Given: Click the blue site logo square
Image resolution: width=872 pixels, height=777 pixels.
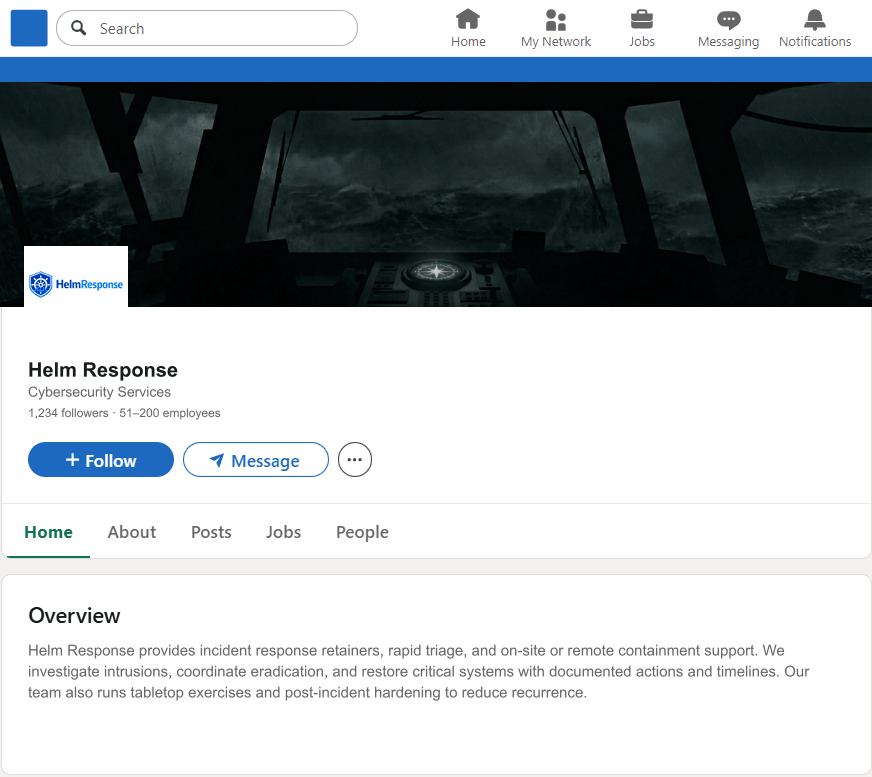Looking at the screenshot, I should (x=29, y=28).
